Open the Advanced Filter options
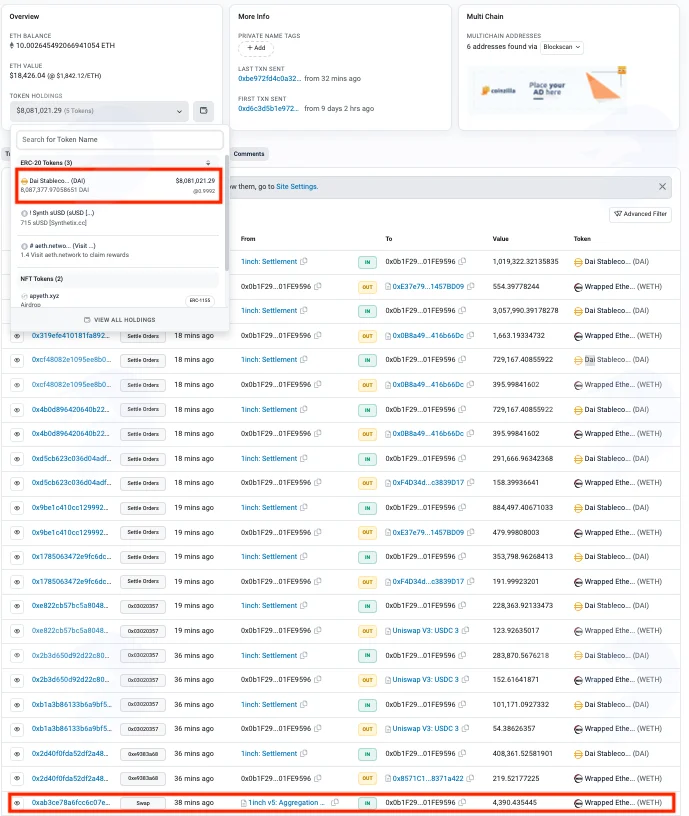 641,214
